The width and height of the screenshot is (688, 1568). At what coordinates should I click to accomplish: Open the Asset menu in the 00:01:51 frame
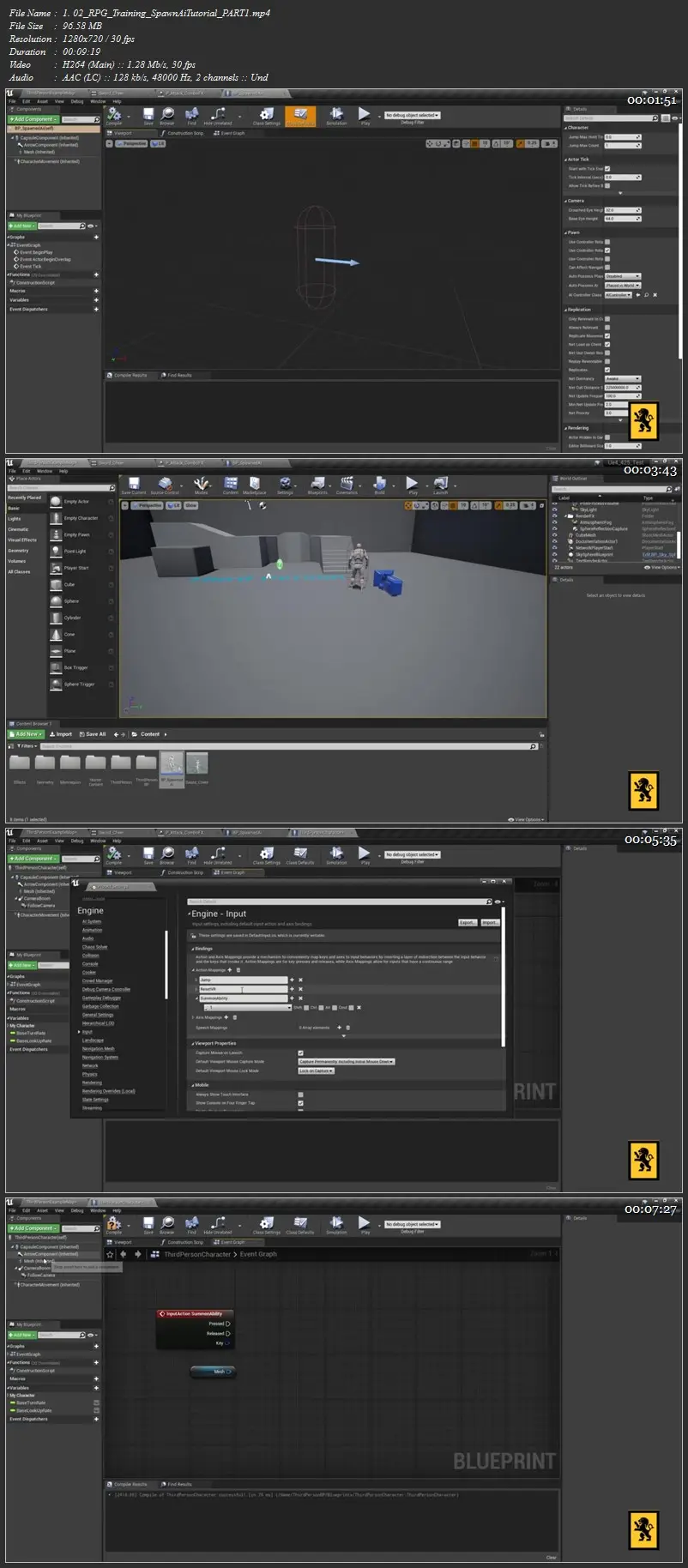coord(43,101)
